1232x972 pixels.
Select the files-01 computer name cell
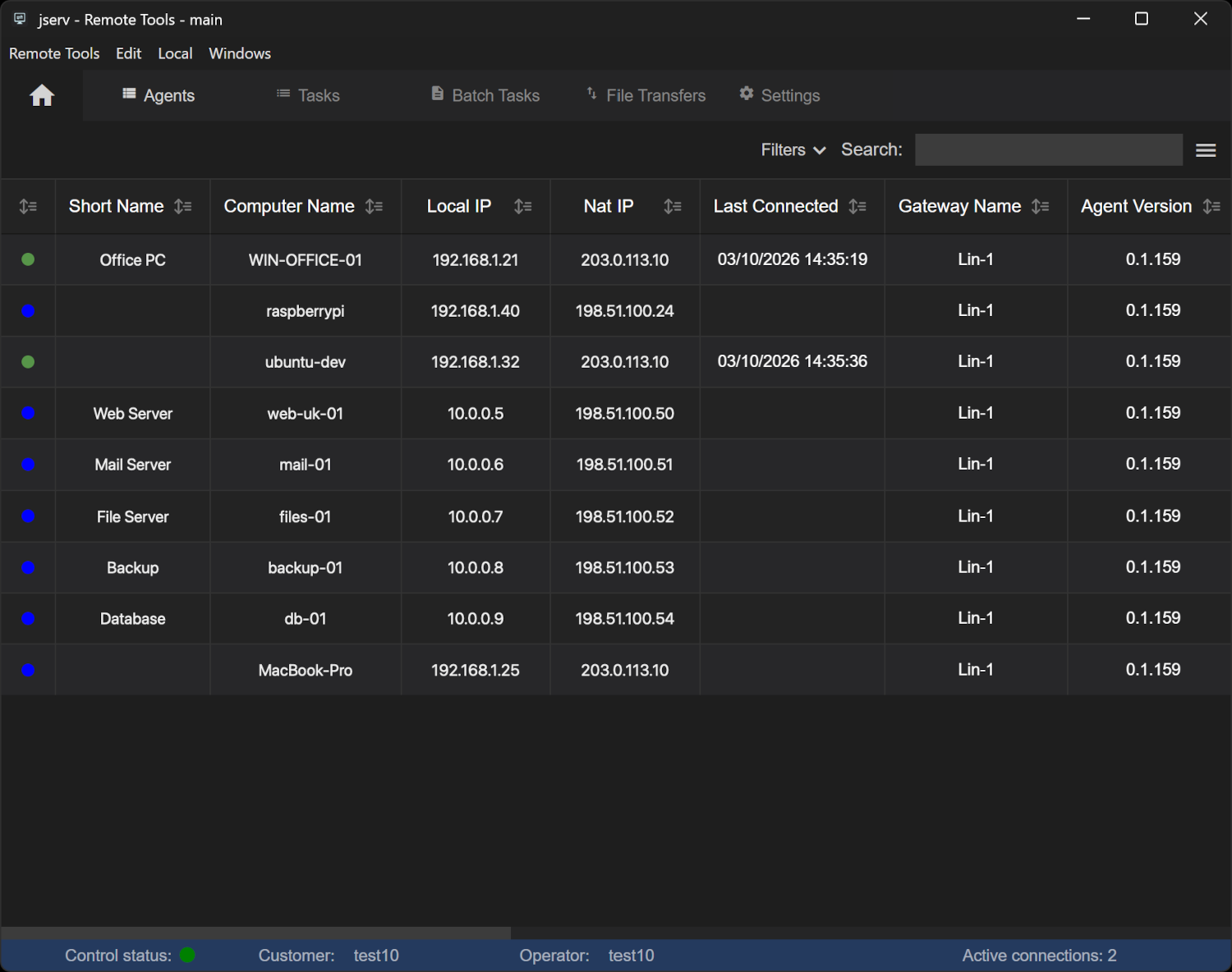[x=306, y=516]
